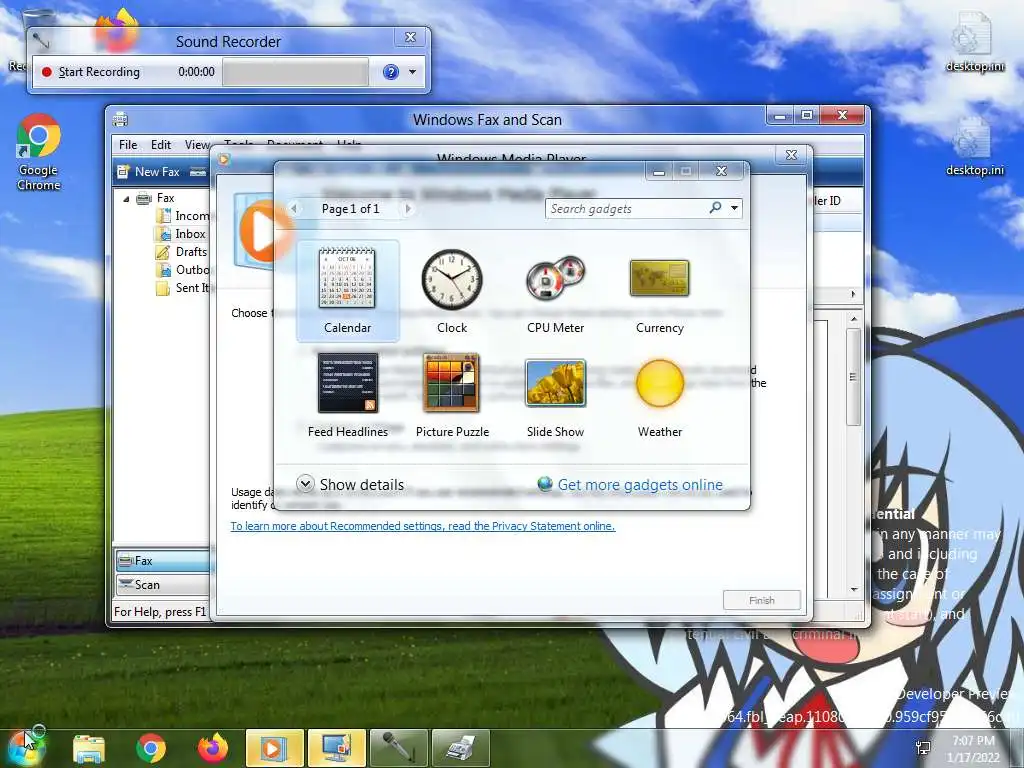The width and height of the screenshot is (1024, 768).
Task: Open search options dropdown in gadget gallery
Action: pos(735,208)
